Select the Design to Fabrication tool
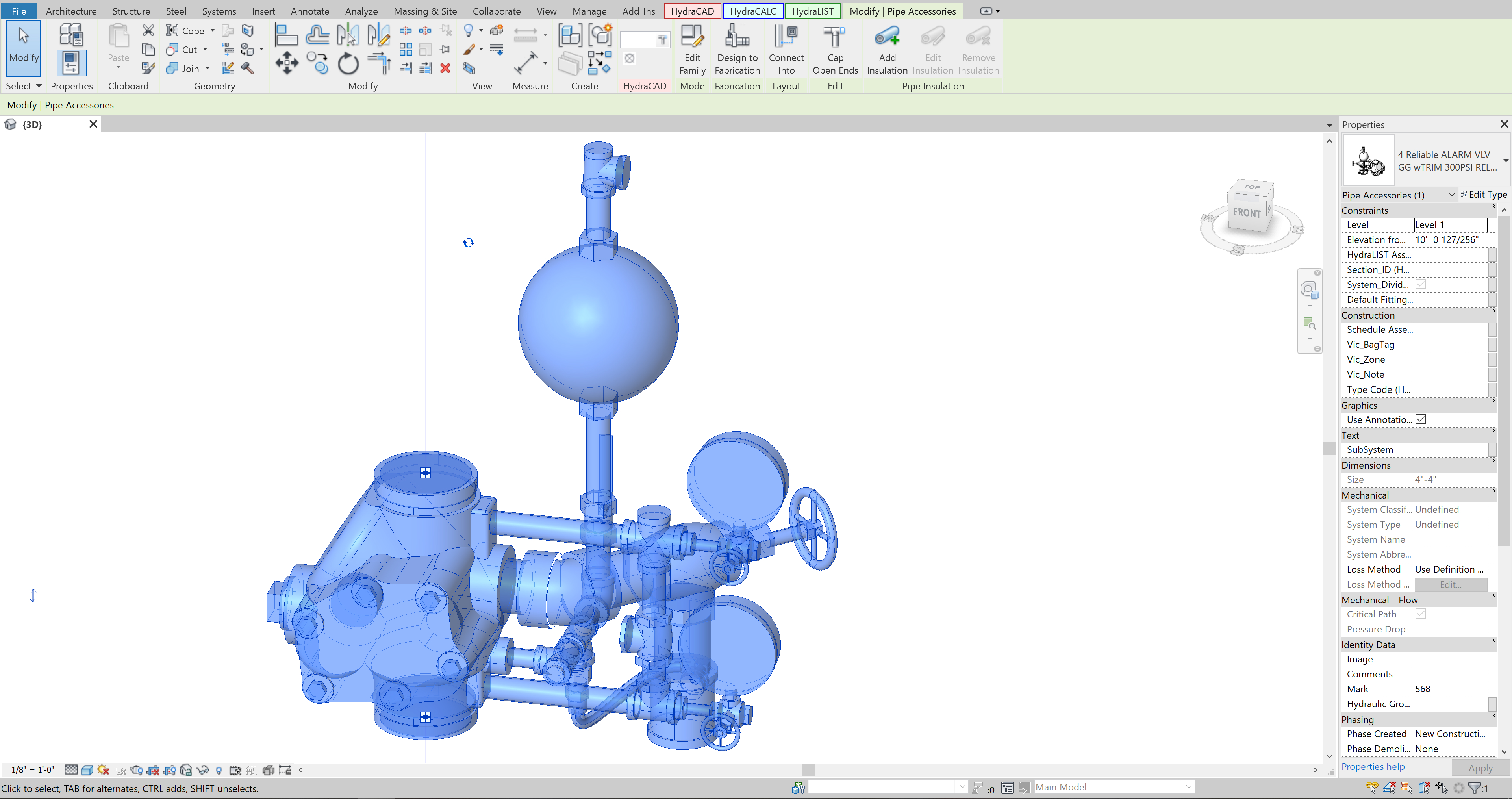 click(x=737, y=50)
